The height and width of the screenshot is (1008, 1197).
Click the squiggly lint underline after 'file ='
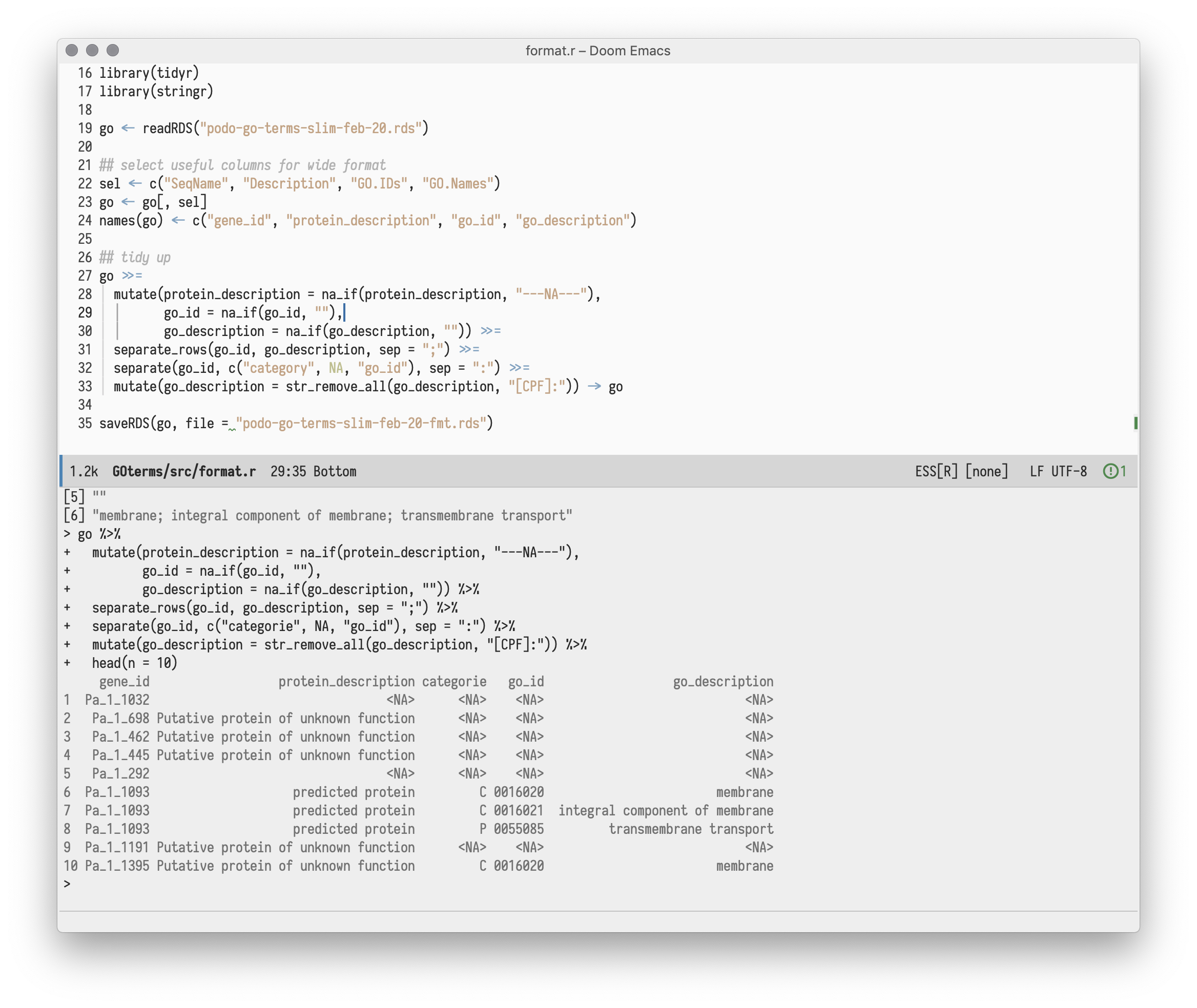tap(232, 429)
